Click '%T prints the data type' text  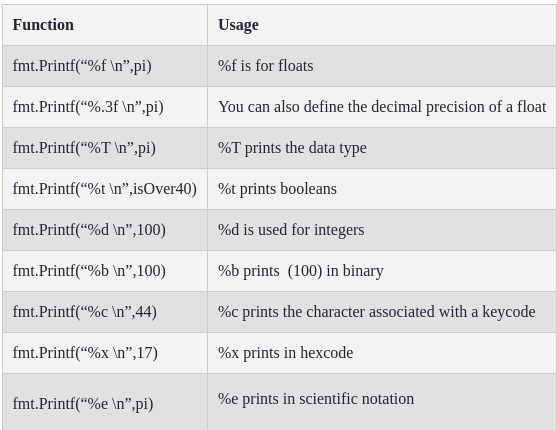292,148
